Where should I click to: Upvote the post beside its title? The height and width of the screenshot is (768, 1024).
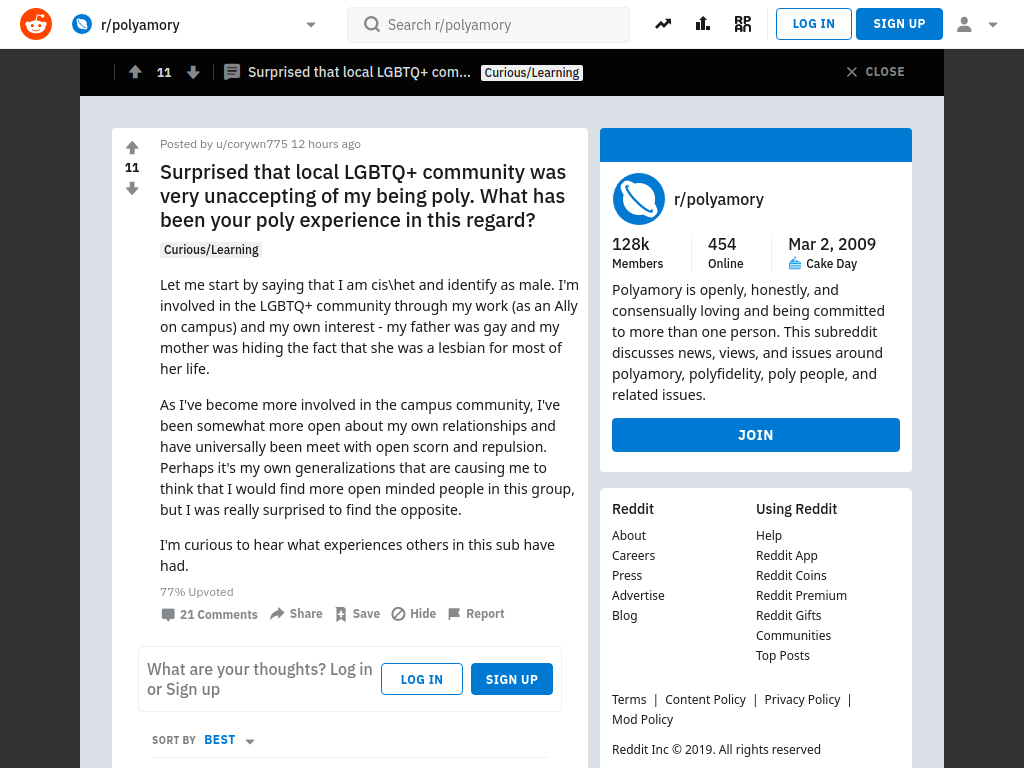click(132, 148)
